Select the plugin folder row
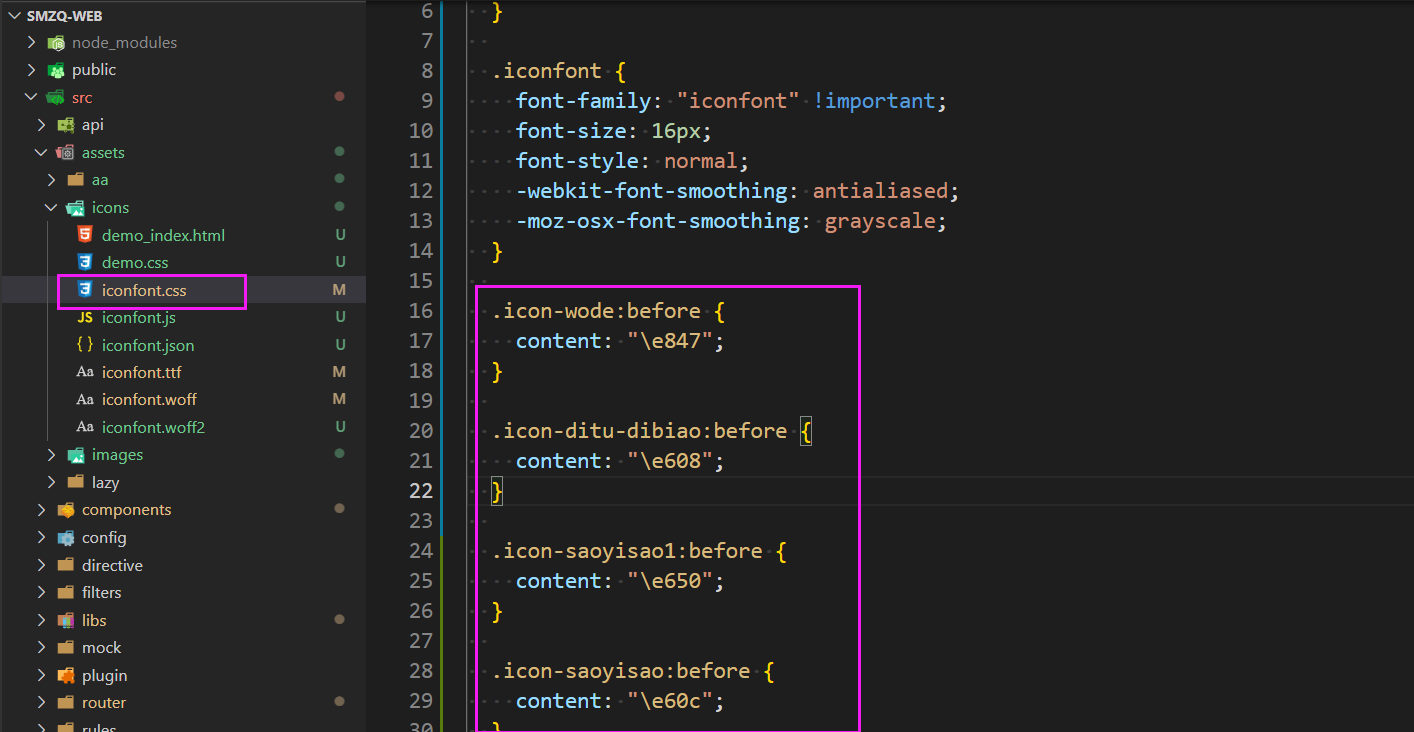The image size is (1414, 732). [x=183, y=676]
